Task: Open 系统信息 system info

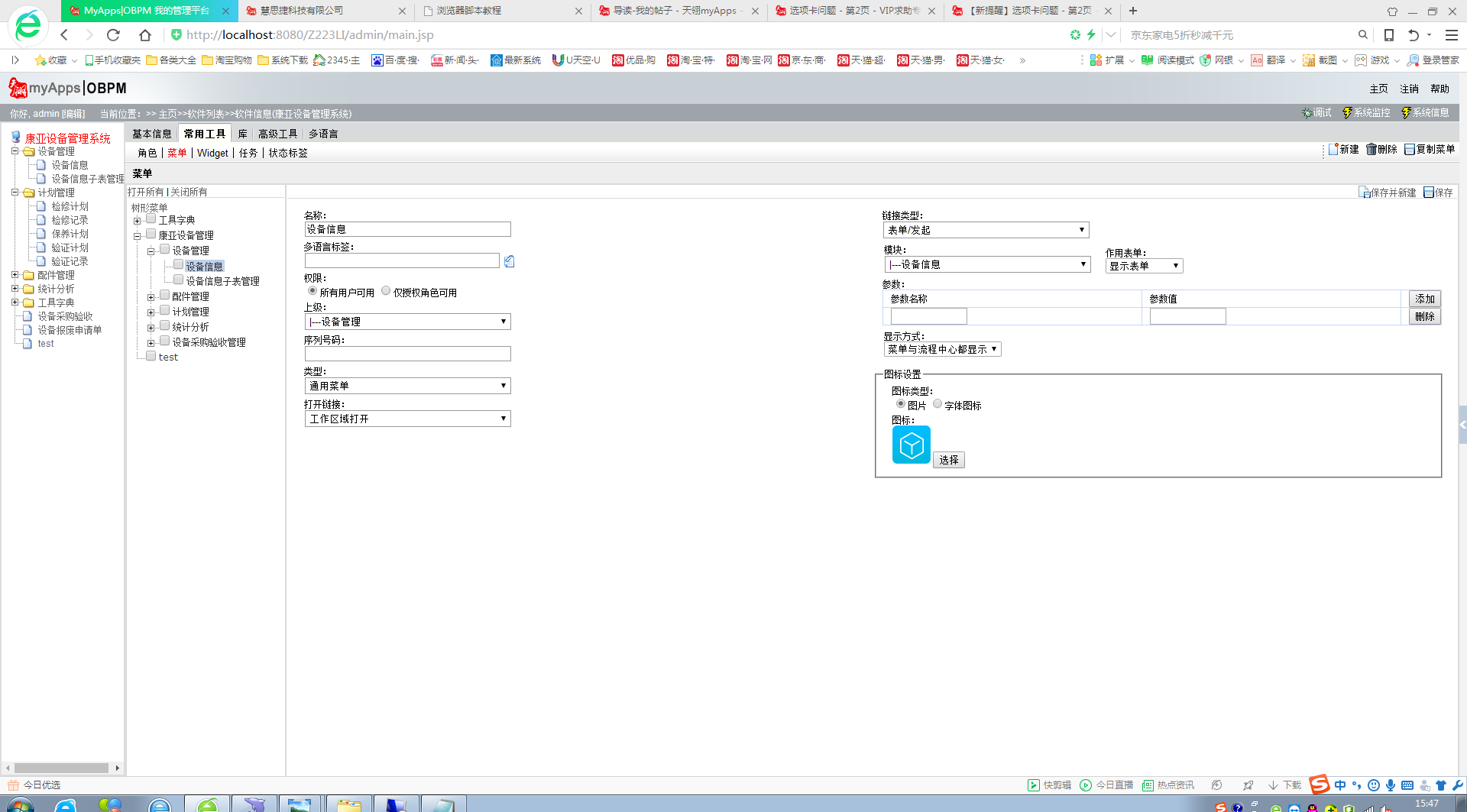Action: pos(1425,113)
